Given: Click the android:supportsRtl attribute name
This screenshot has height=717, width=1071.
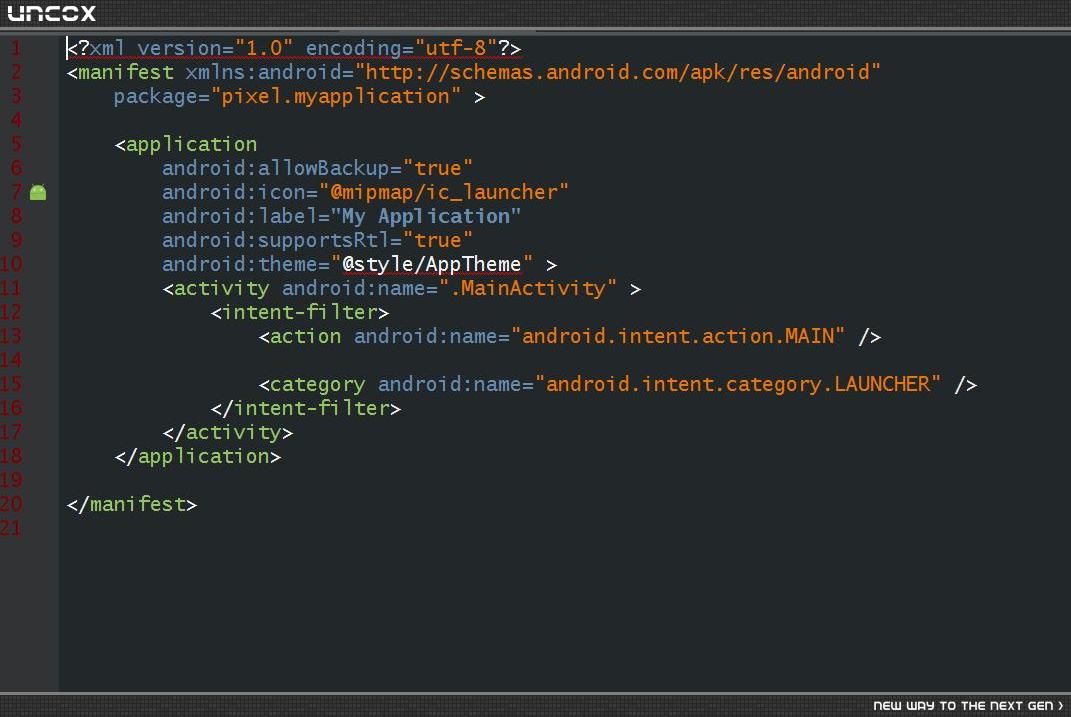Looking at the screenshot, I should point(275,240).
